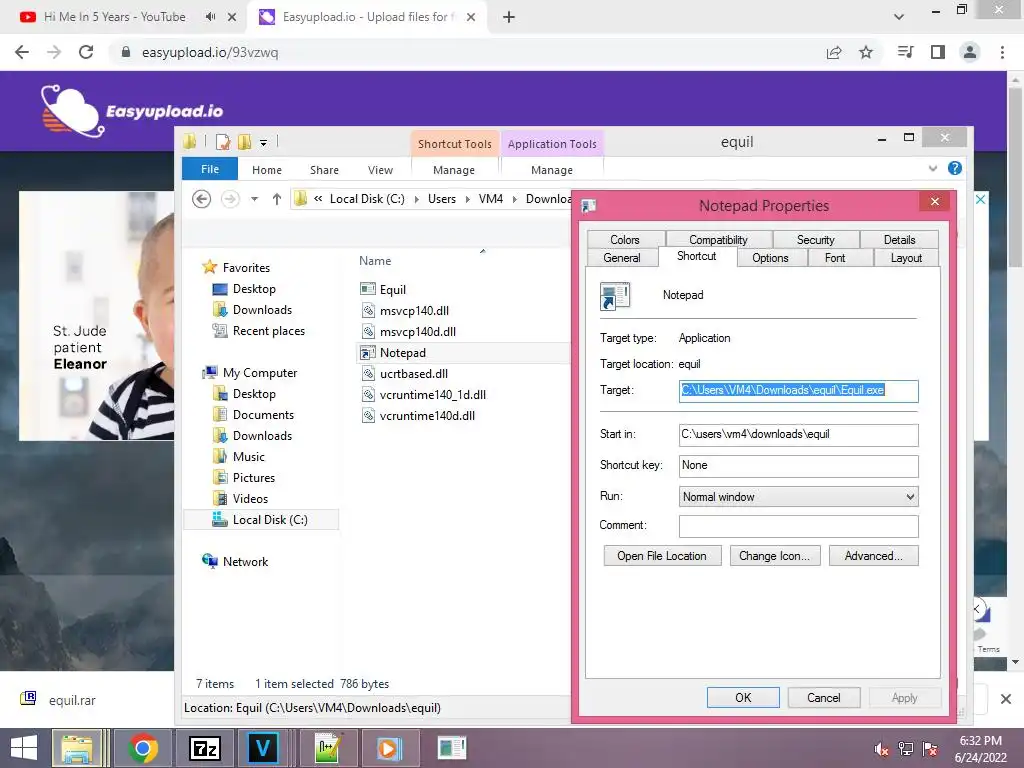
Task: Expand the ribbon with chevron
Action: (x=933, y=168)
